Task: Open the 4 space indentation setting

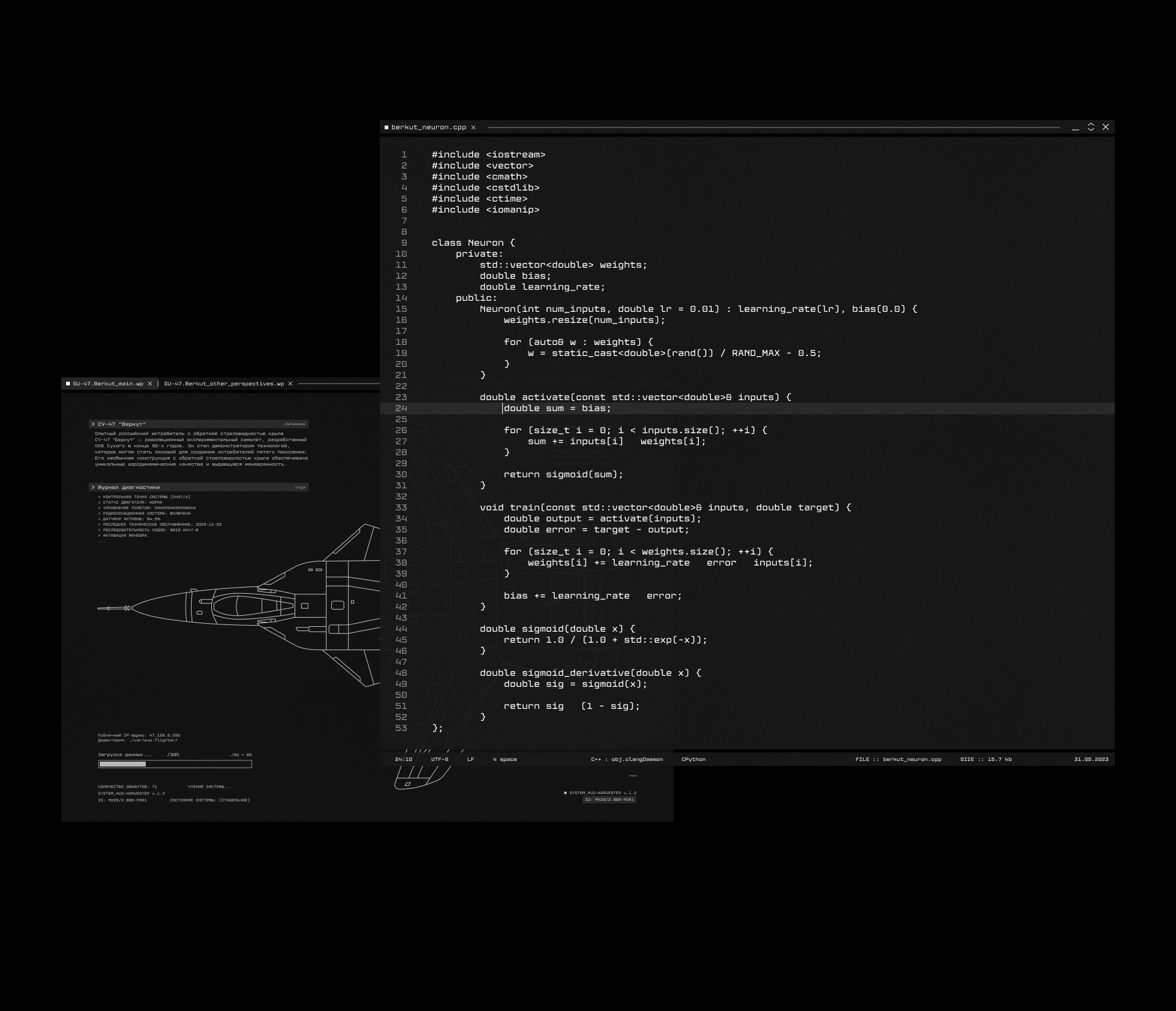Action: pos(505,759)
